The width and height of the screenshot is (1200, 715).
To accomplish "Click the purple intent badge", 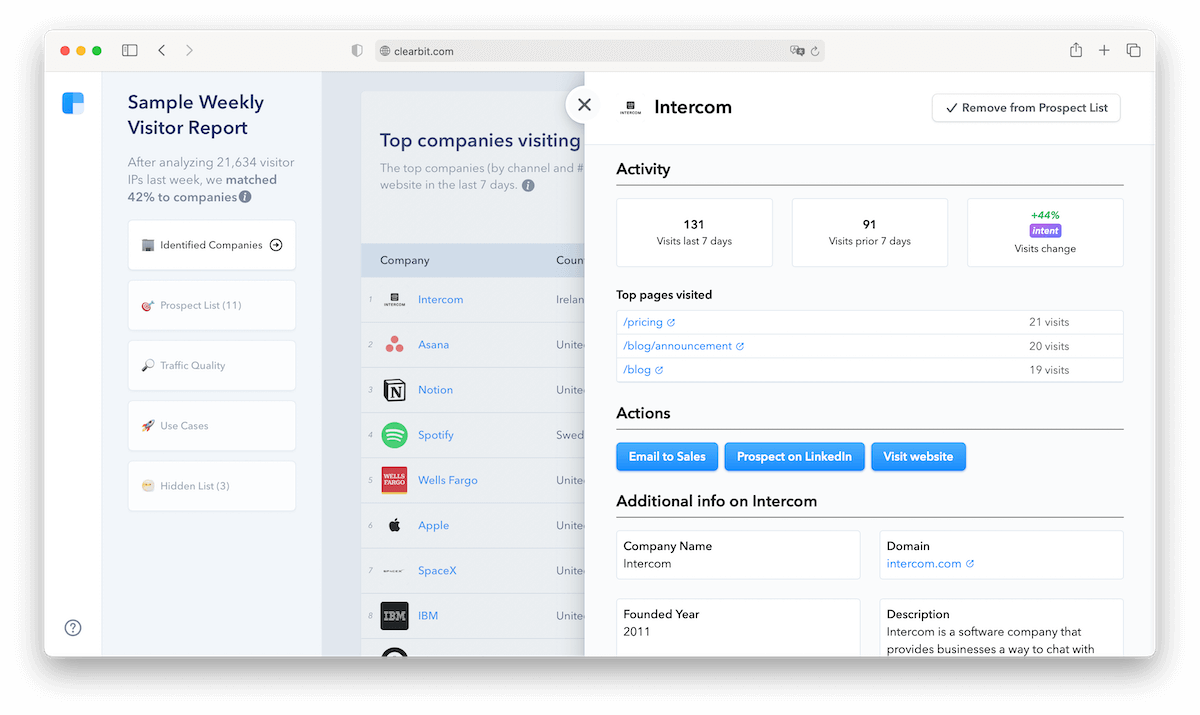I will pos(1045,231).
